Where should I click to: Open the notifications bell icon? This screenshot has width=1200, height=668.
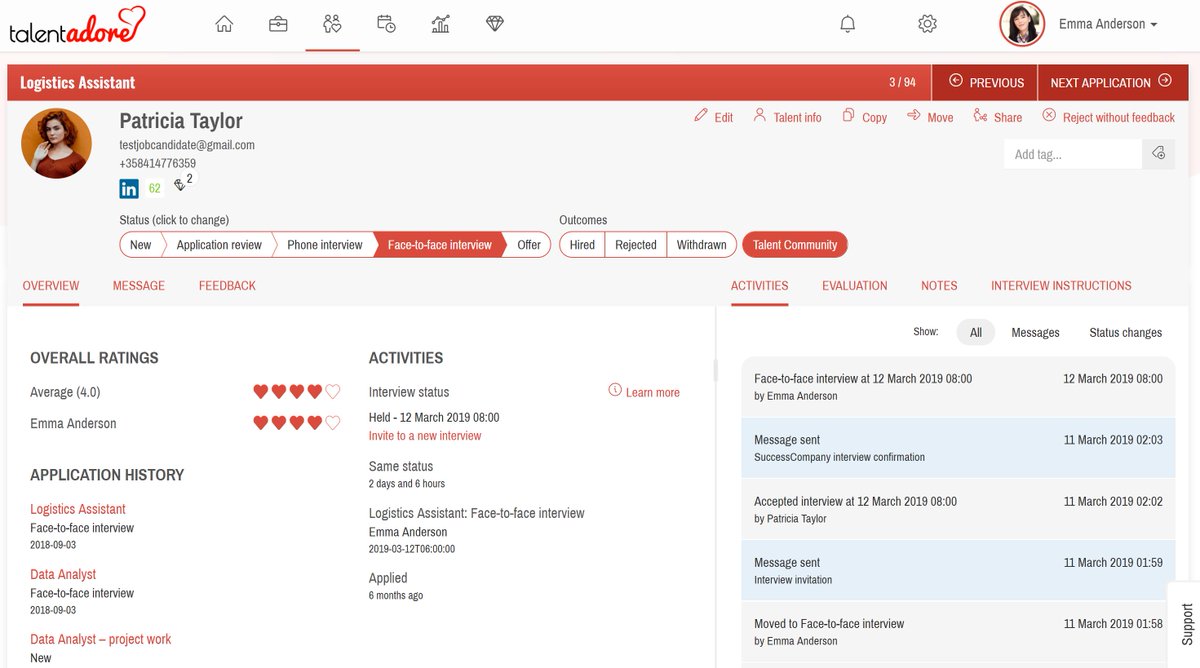[x=847, y=22]
